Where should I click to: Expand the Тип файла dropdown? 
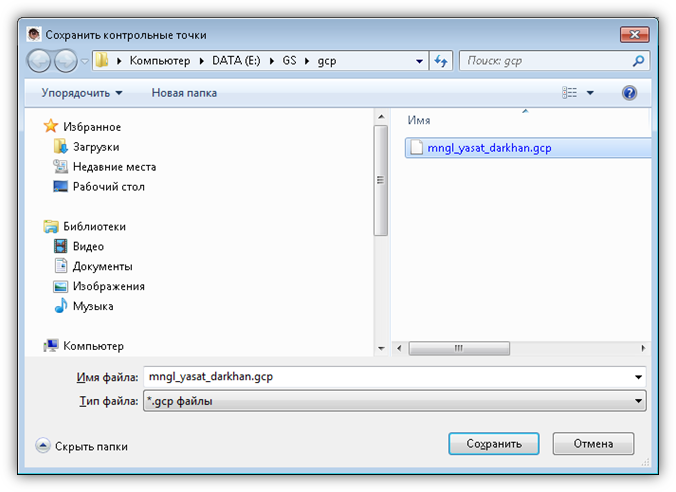(638, 401)
